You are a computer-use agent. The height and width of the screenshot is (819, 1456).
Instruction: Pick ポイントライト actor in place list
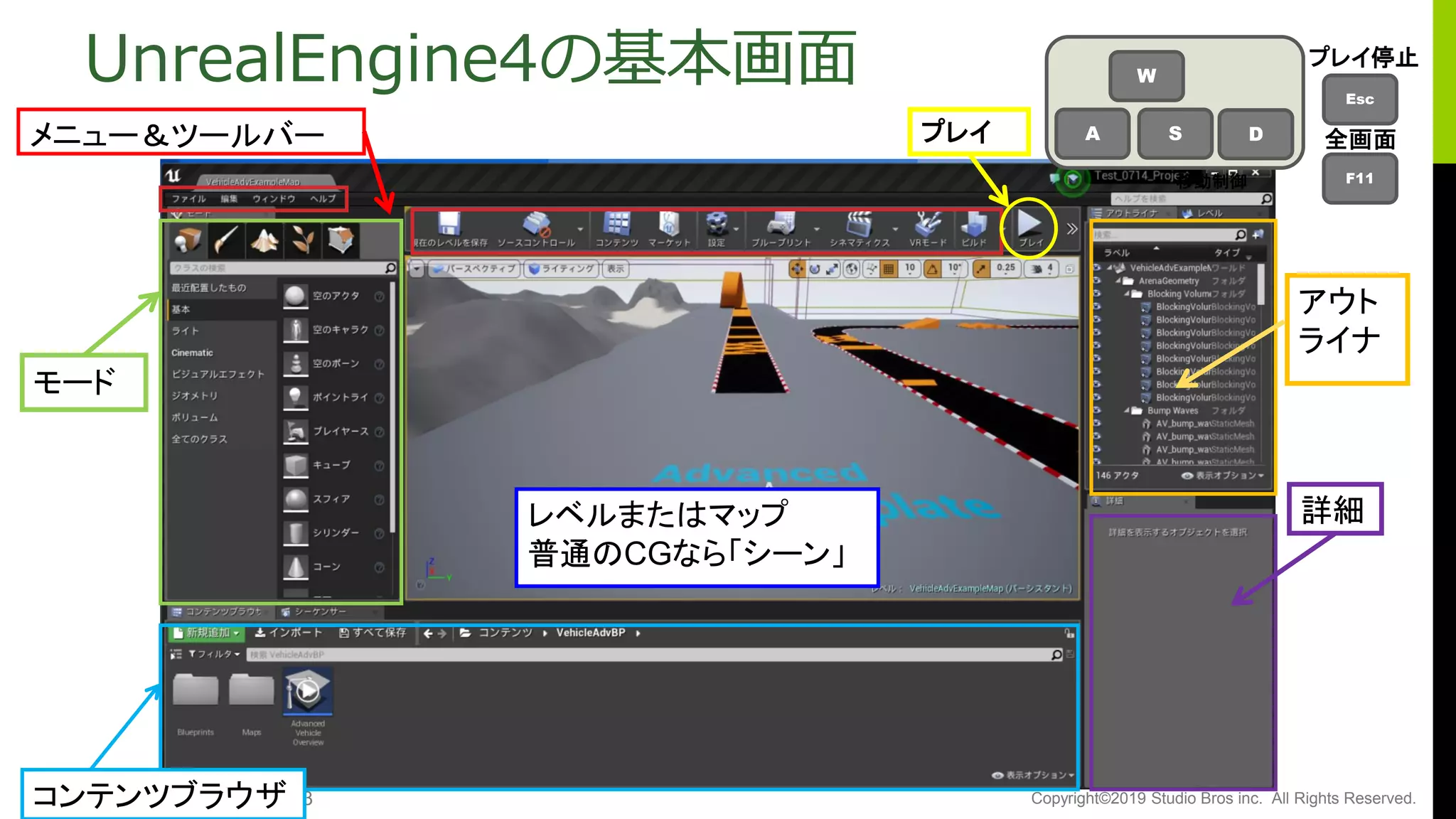pos(334,397)
